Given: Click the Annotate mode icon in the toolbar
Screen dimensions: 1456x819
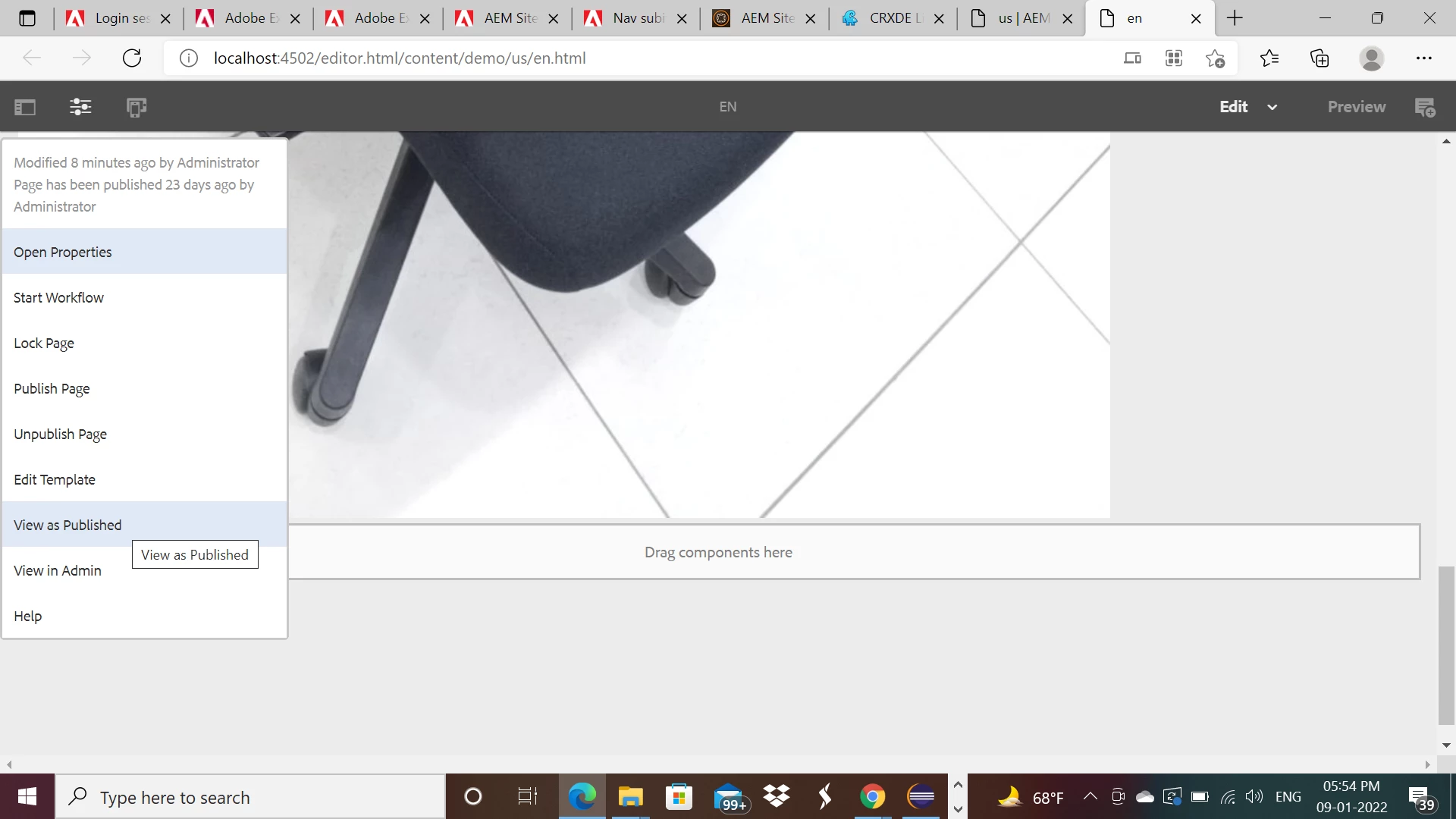Looking at the screenshot, I should point(1425,107).
